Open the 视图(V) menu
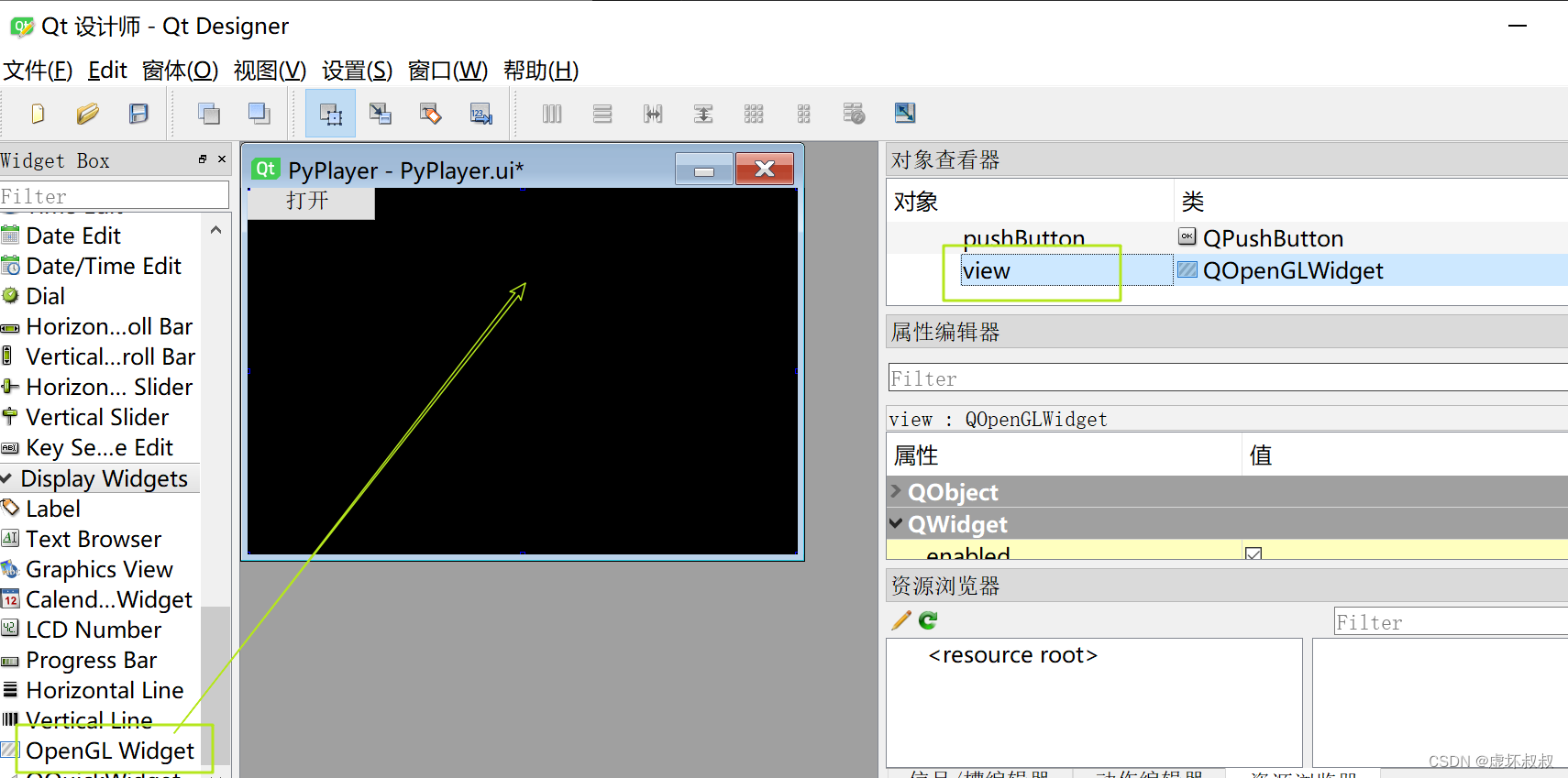Image resolution: width=1568 pixels, height=778 pixels. click(x=270, y=71)
